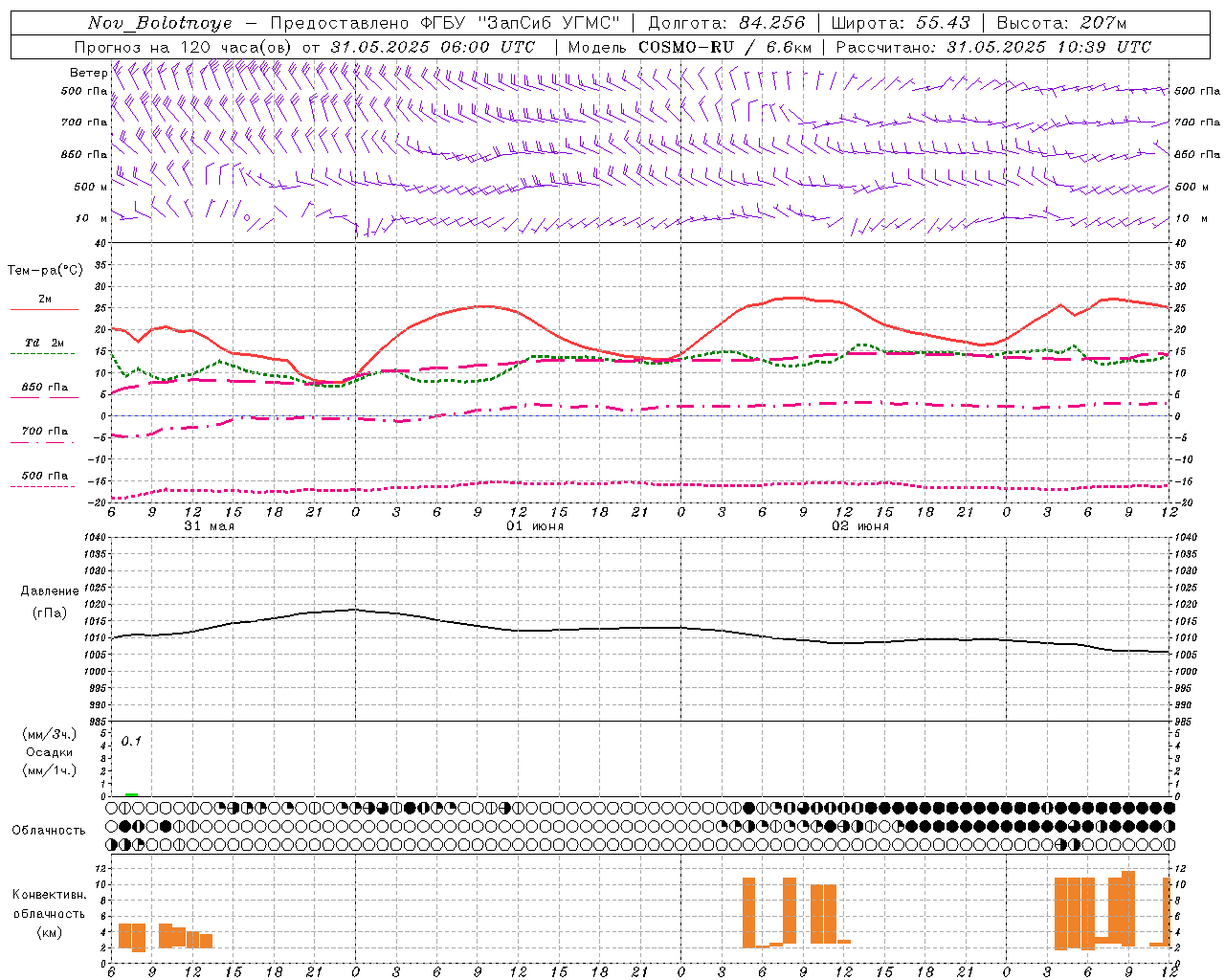
Task: Click the small green precipitation bar
Action: 131,794
